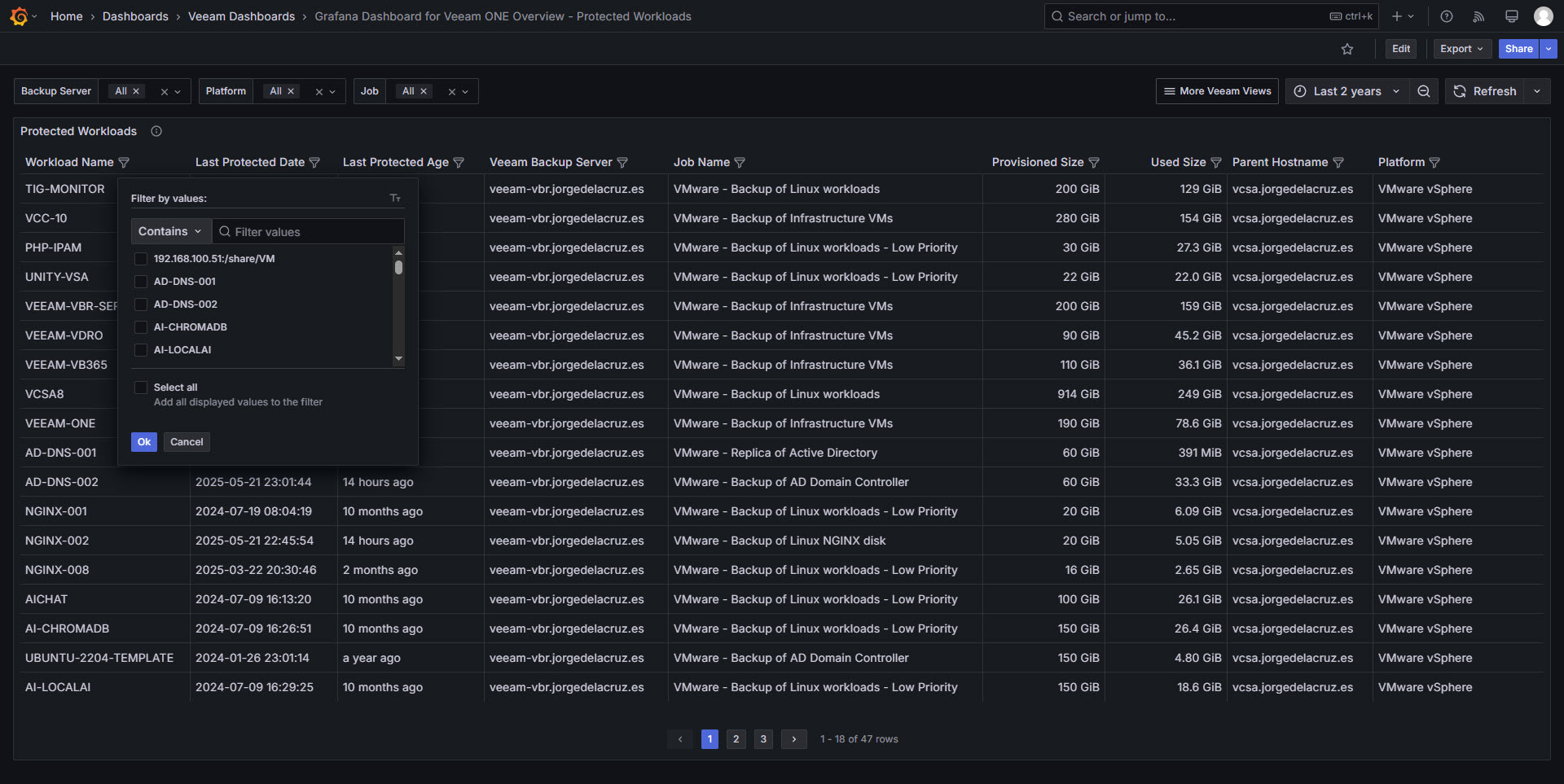
Task: Sort by the Job Name column header
Action: click(x=701, y=163)
